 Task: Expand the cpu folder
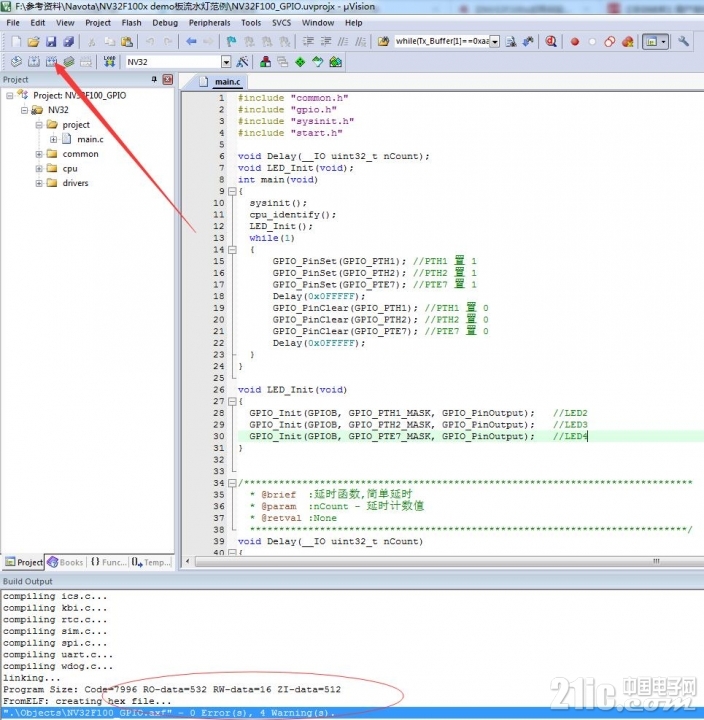point(39,169)
